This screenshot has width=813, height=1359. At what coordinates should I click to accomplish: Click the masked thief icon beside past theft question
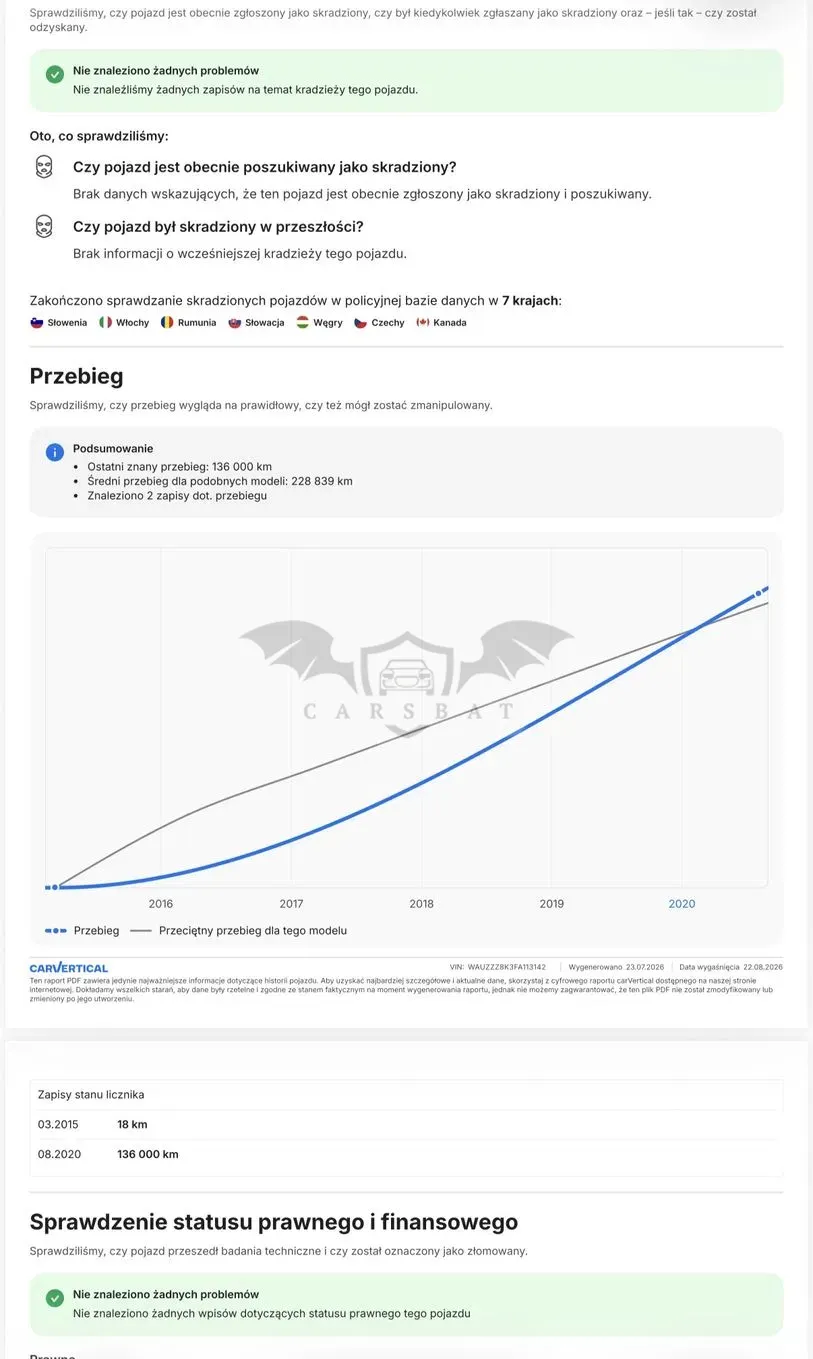click(43, 227)
